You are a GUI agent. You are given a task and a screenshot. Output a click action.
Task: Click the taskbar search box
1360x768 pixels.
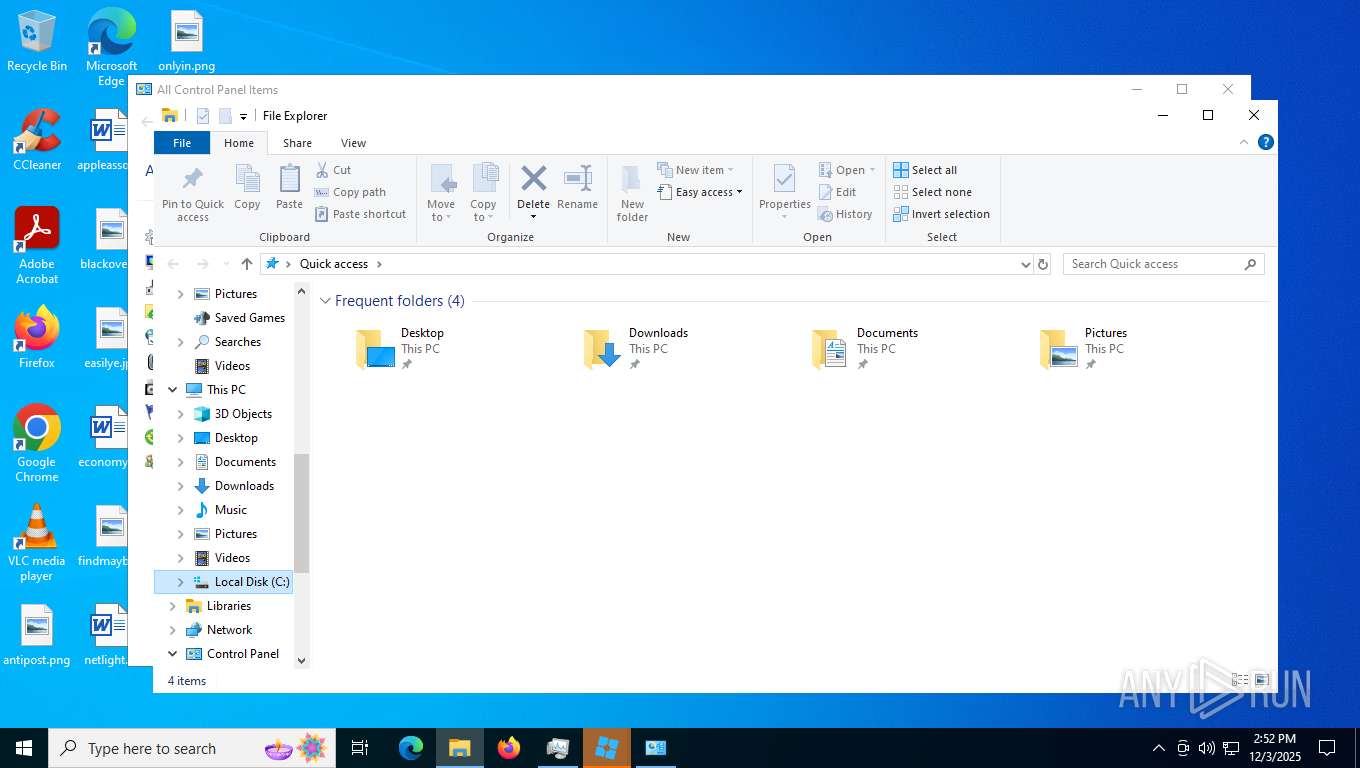coord(192,748)
